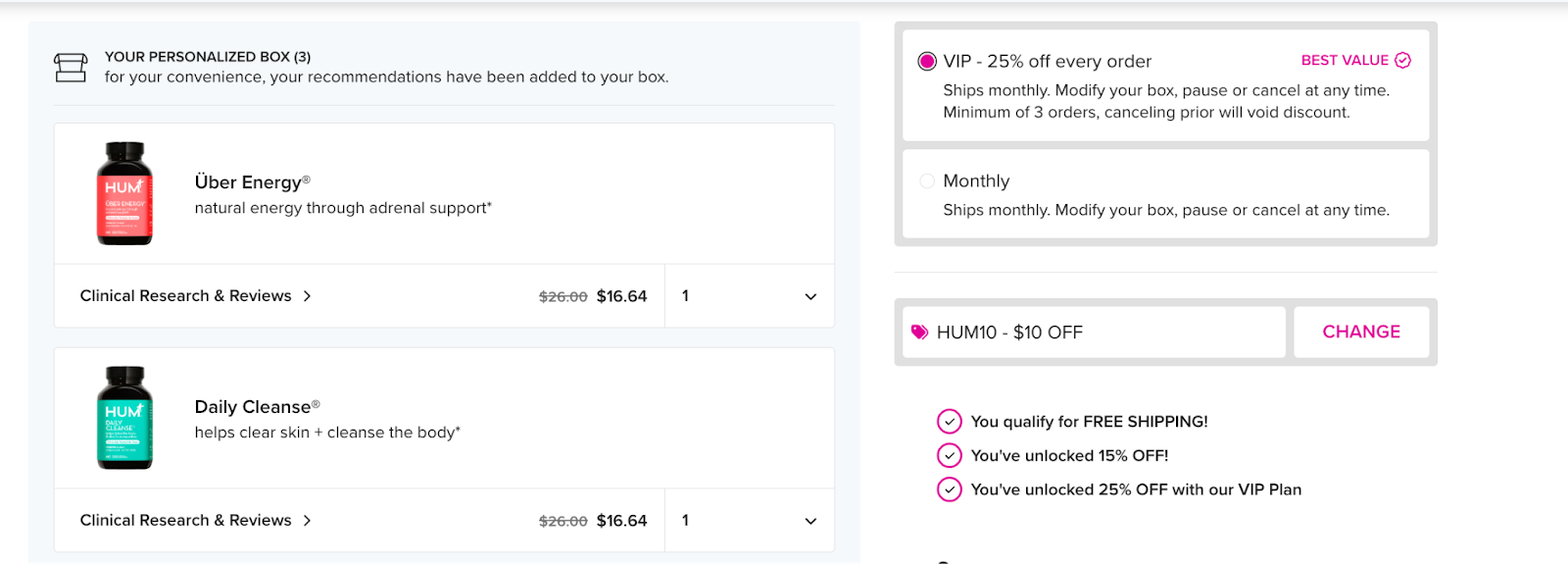Click the 15% OFF unlocked checkmark icon
The image size is (1568, 564).
(949, 455)
